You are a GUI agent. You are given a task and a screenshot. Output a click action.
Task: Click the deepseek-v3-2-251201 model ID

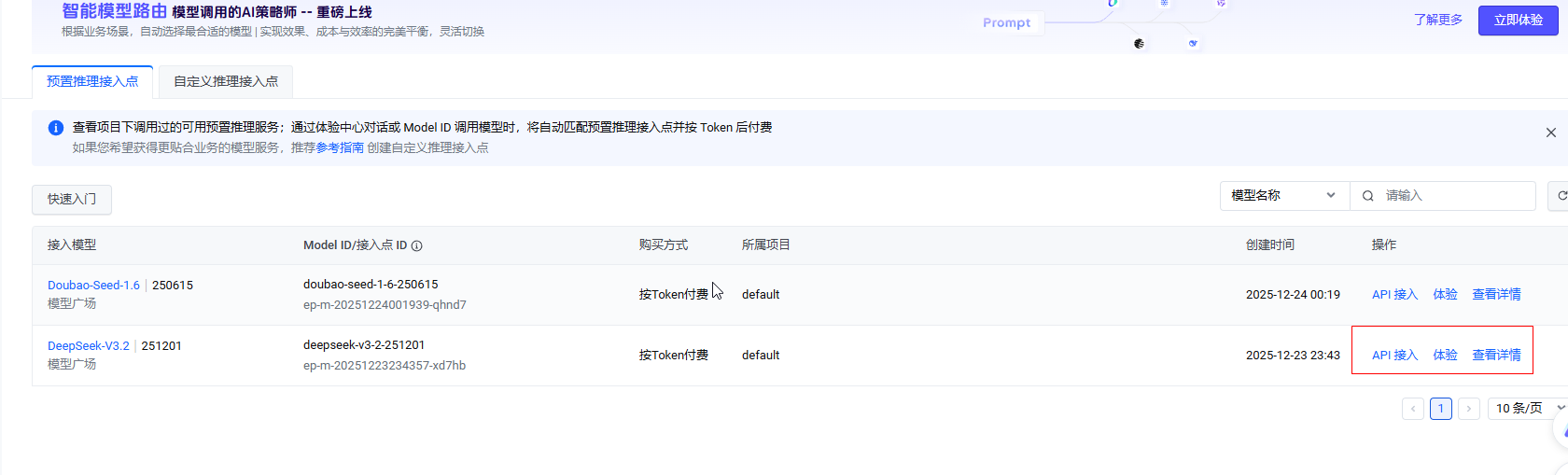[x=364, y=345]
